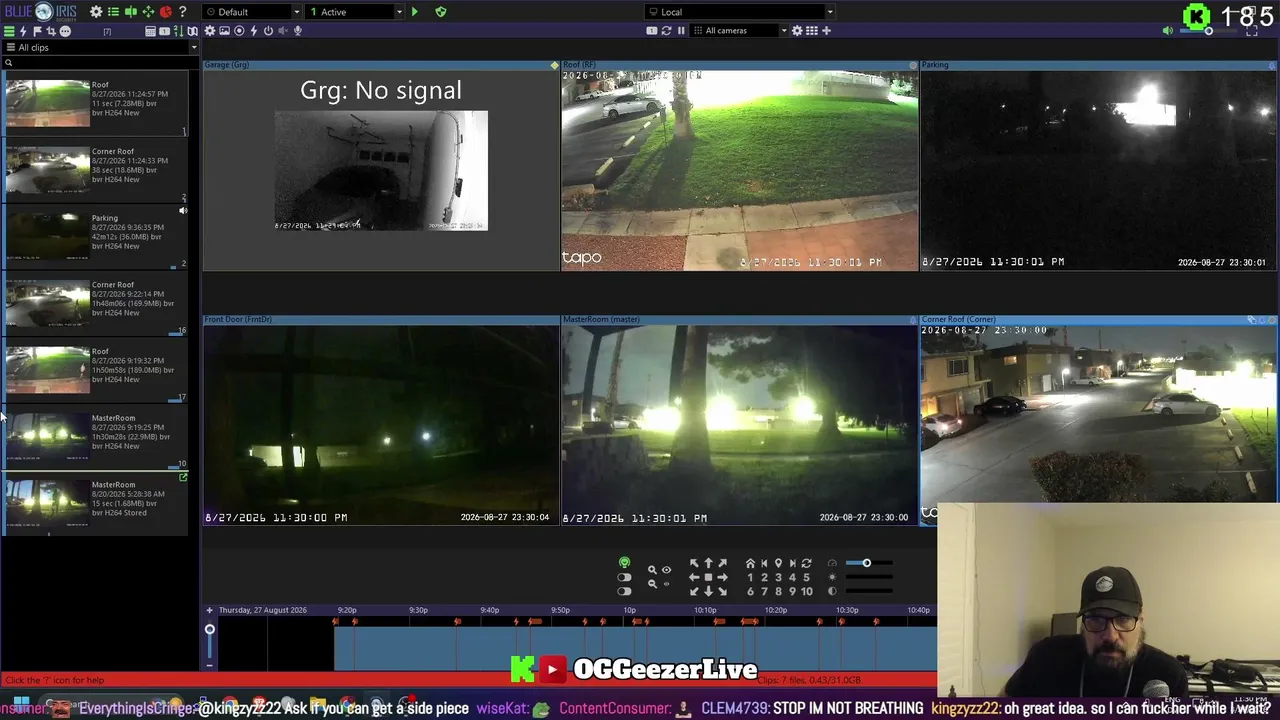Open the calendar view icon
The image size is (1280, 720).
[x=150, y=31]
